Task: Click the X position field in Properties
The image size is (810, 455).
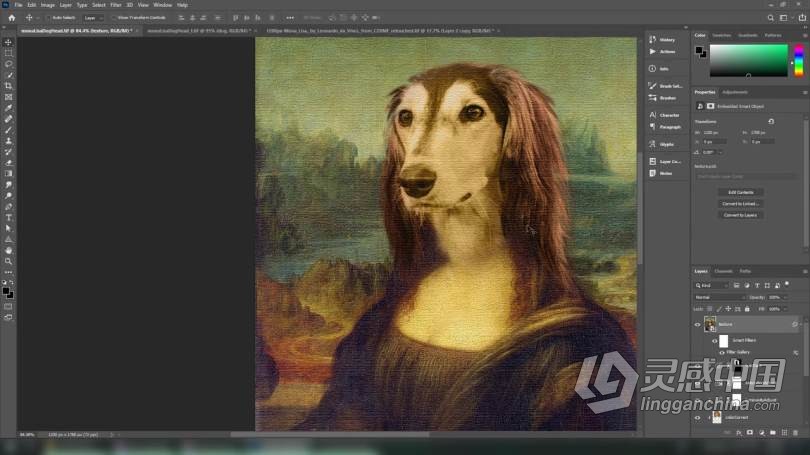Action: click(714, 142)
